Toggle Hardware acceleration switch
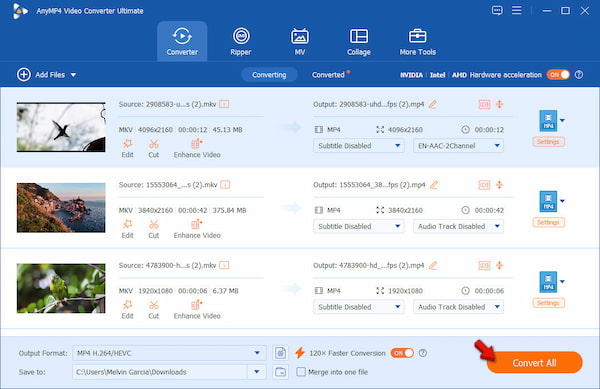600x389 pixels. pyautogui.click(x=558, y=75)
